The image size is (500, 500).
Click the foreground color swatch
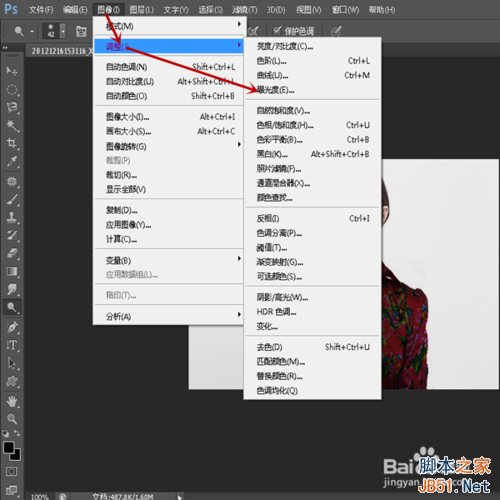pos(8,447)
